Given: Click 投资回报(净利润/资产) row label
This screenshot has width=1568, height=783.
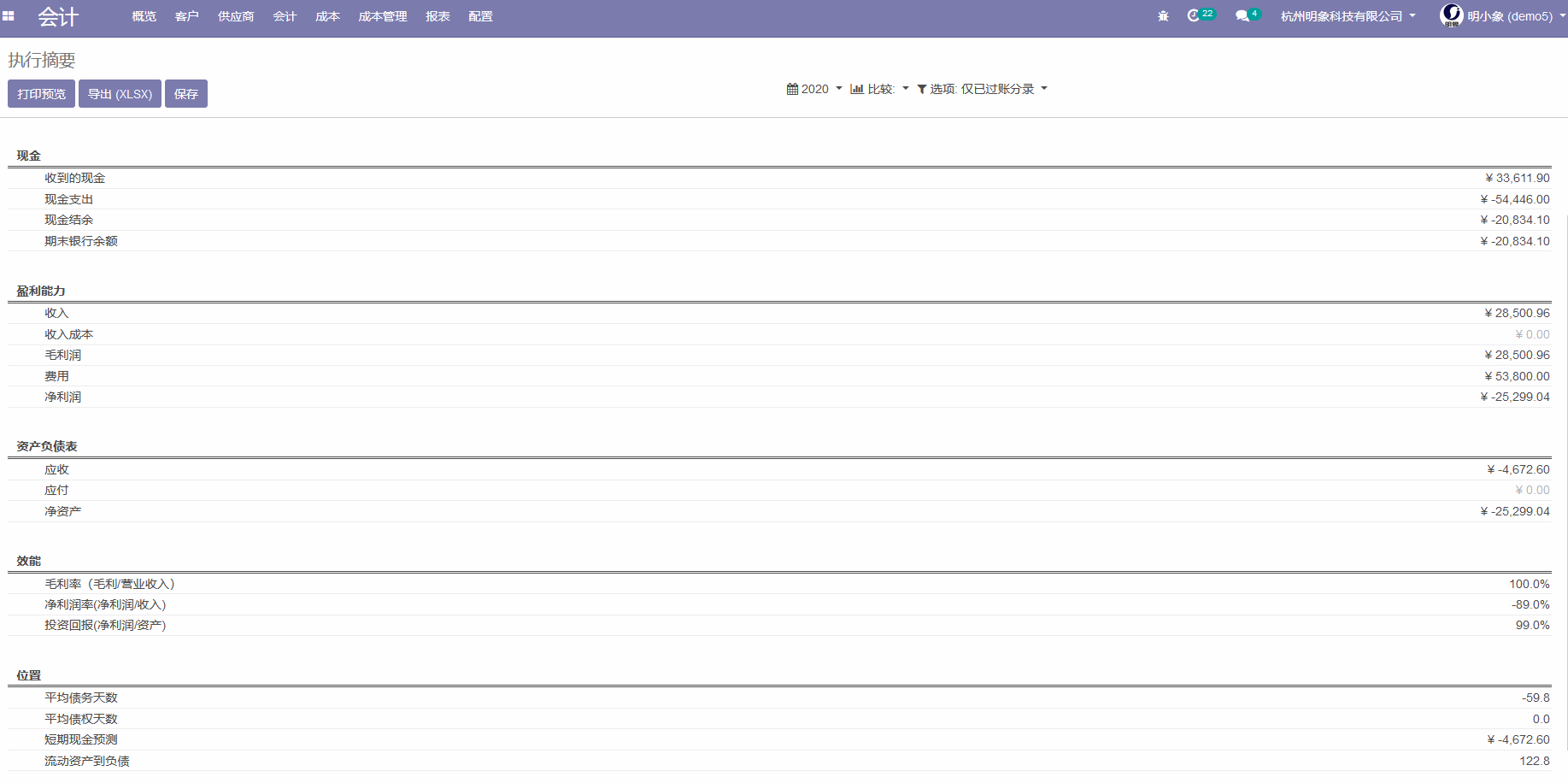Looking at the screenshot, I should (x=105, y=625).
